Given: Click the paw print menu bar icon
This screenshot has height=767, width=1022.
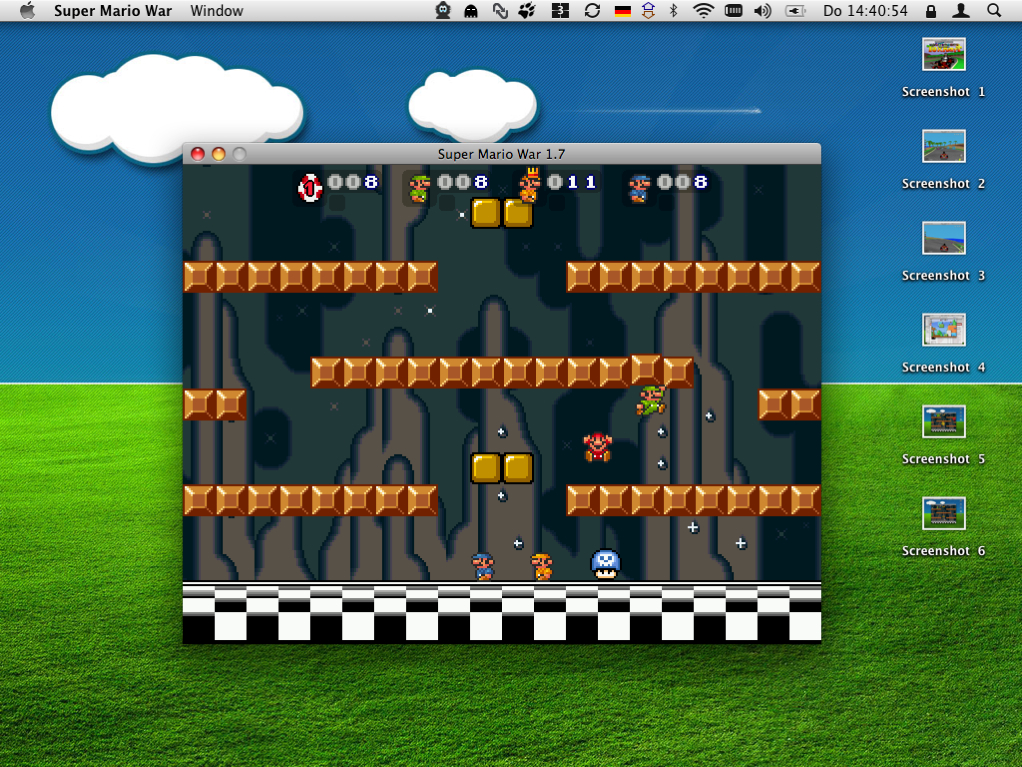Looking at the screenshot, I should (527, 10).
